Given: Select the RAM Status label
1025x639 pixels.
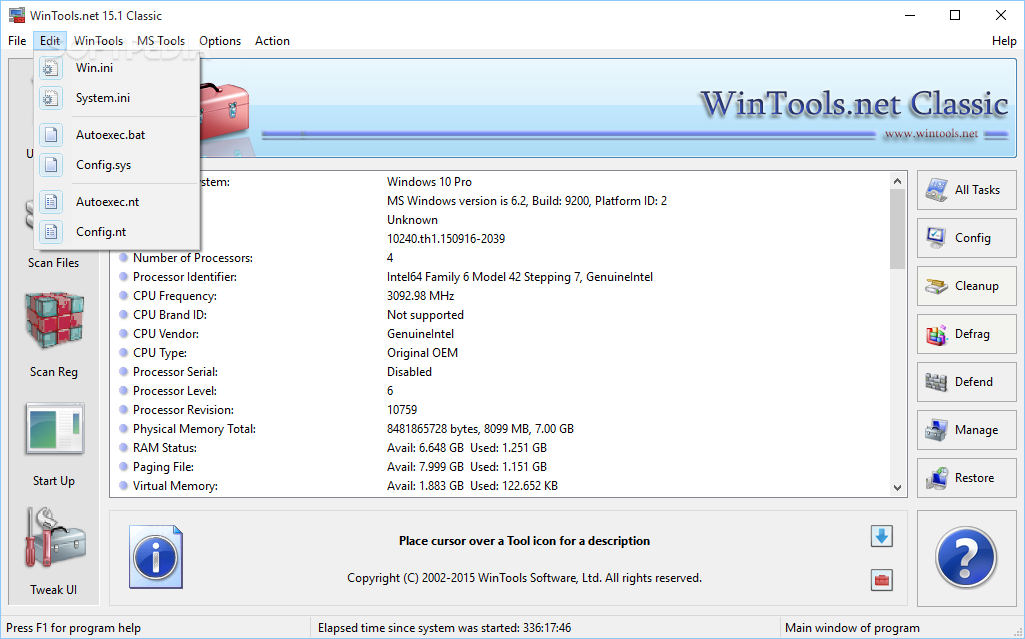Looking at the screenshot, I should click(x=165, y=448).
